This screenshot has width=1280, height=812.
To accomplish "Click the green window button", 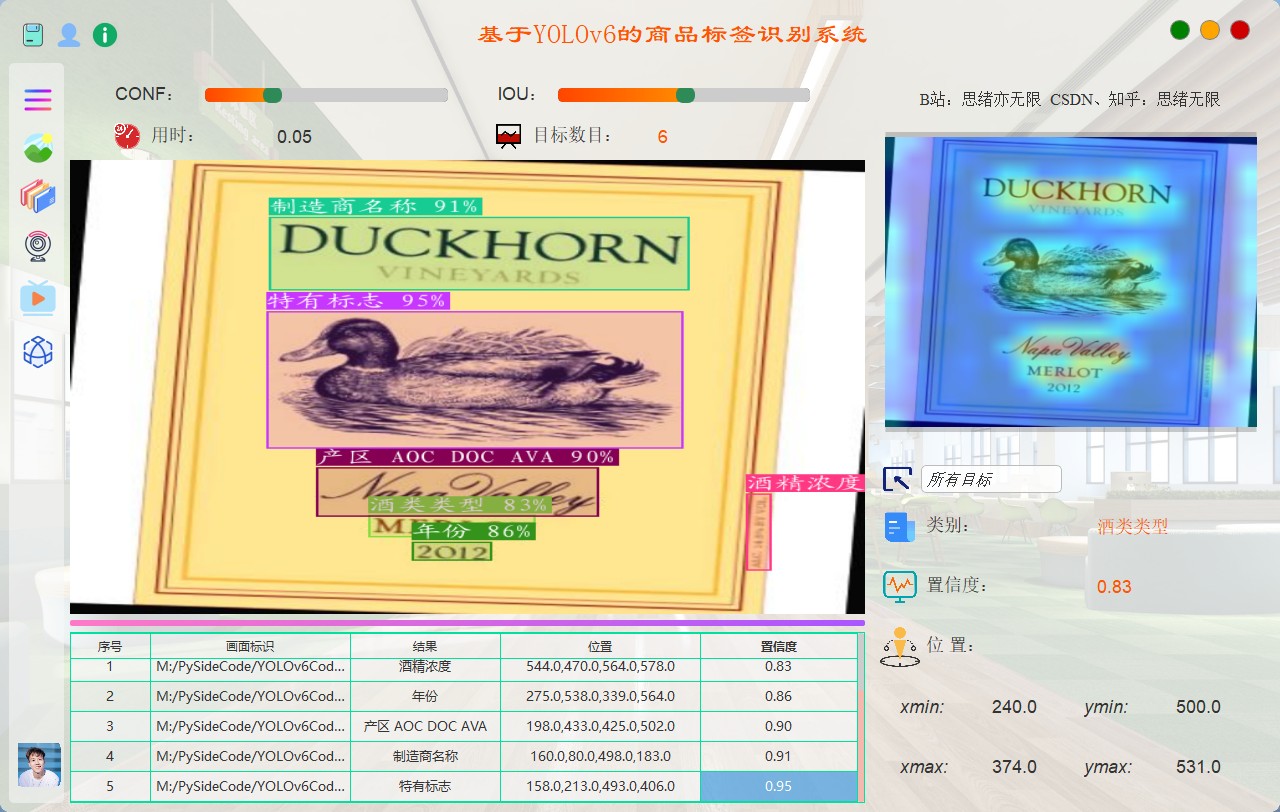I will click(x=1180, y=30).
